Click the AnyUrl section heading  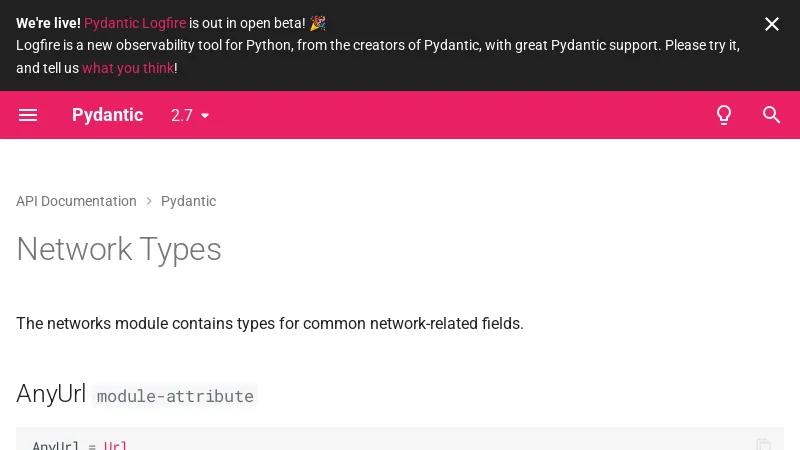[x=51, y=394]
